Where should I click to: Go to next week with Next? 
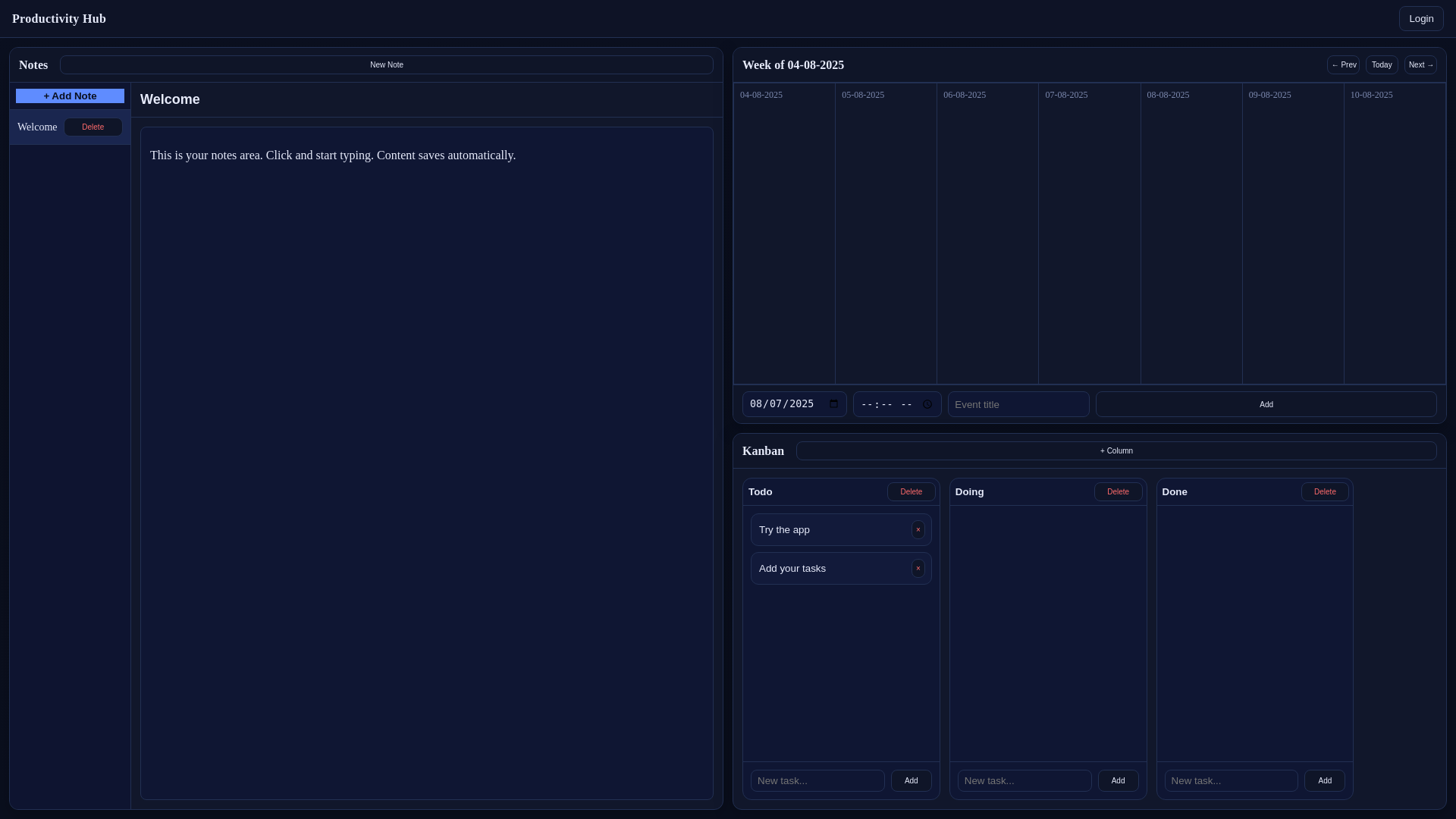pyautogui.click(x=1420, y=65)
